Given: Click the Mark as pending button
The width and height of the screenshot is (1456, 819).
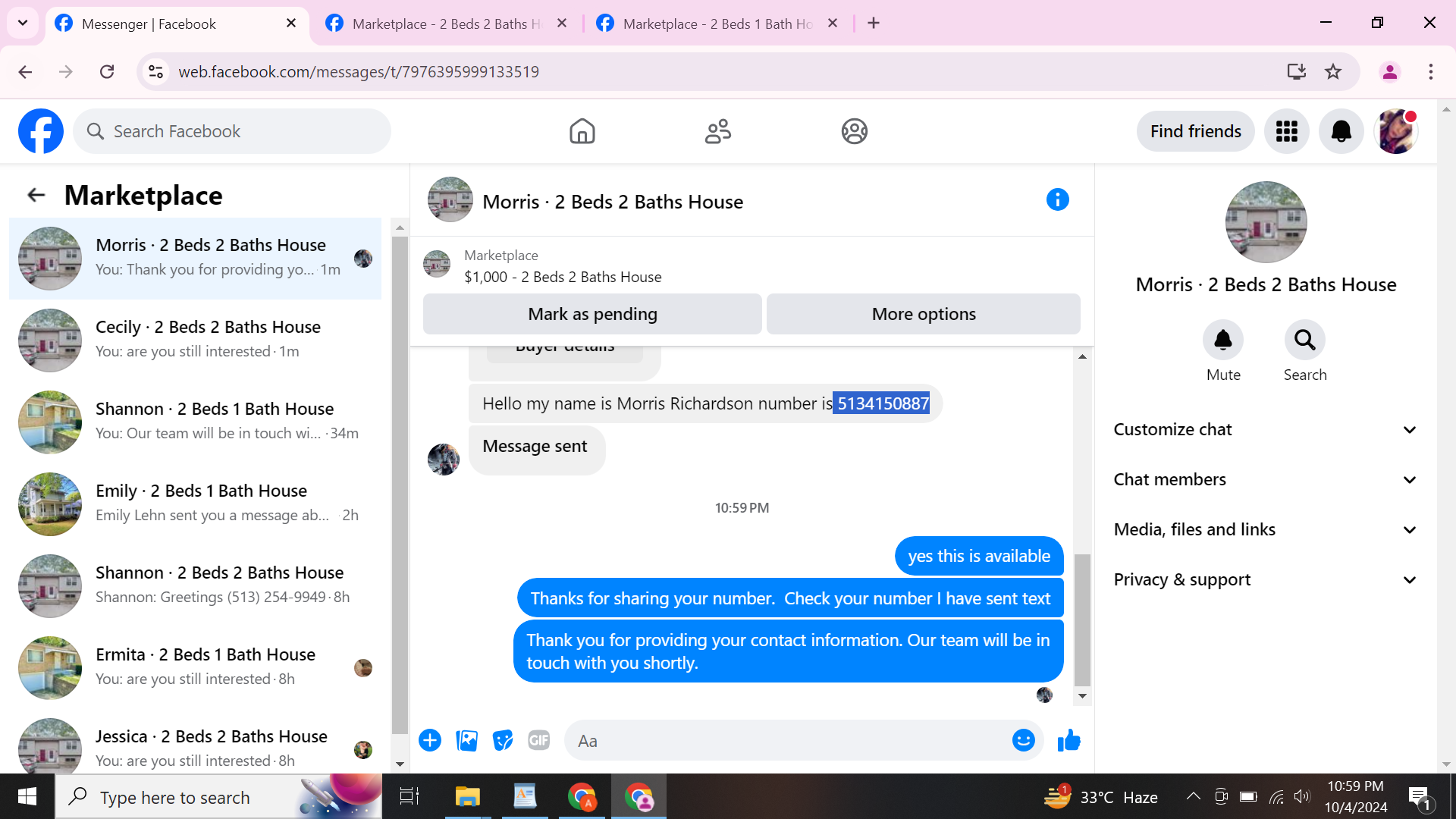Looking at the screenshot, I should tap(592, 314).
